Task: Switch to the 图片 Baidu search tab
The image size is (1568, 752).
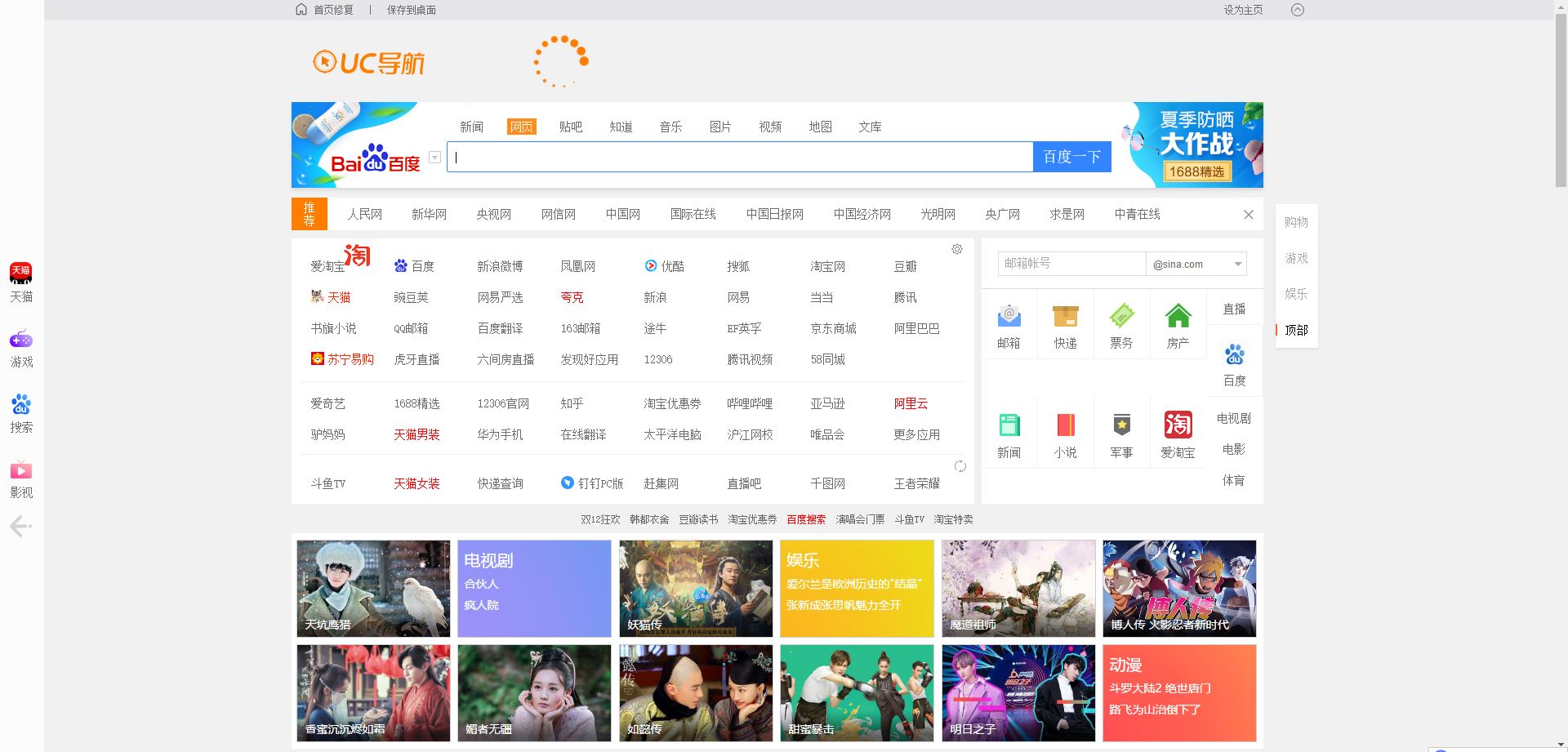Action: coord(719,127)
